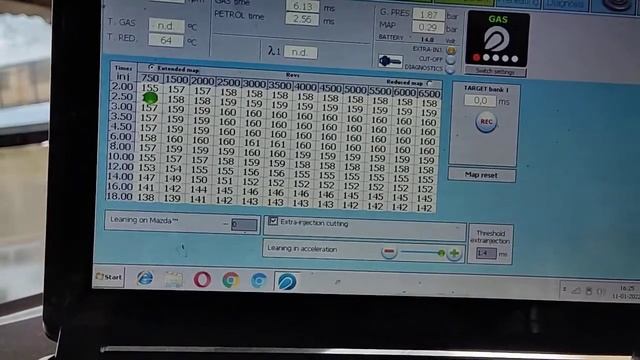640x360 pixels.
Task: Select the 6500 rpm column header
Action: (x=429, y=94)
